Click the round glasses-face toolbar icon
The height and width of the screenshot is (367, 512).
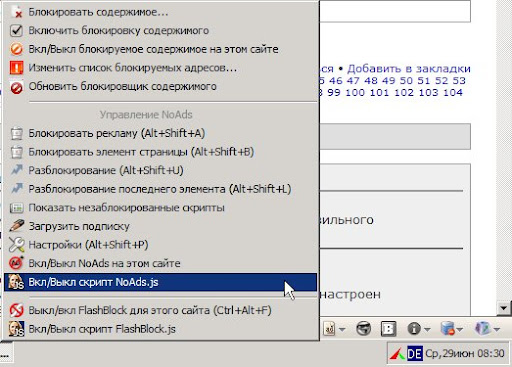363,329
